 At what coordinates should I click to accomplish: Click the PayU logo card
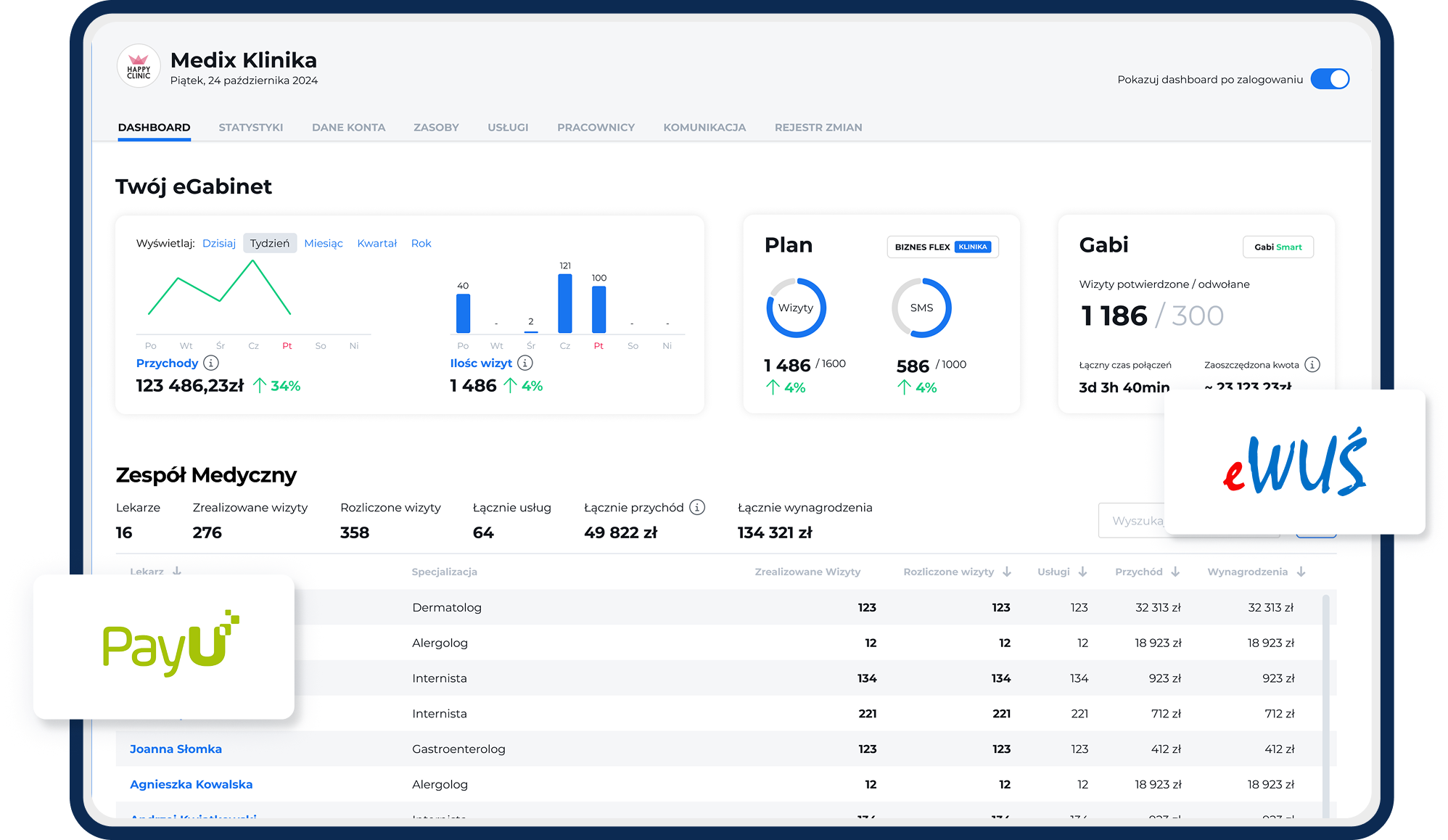pyautogui.click(x=164, y=646)
